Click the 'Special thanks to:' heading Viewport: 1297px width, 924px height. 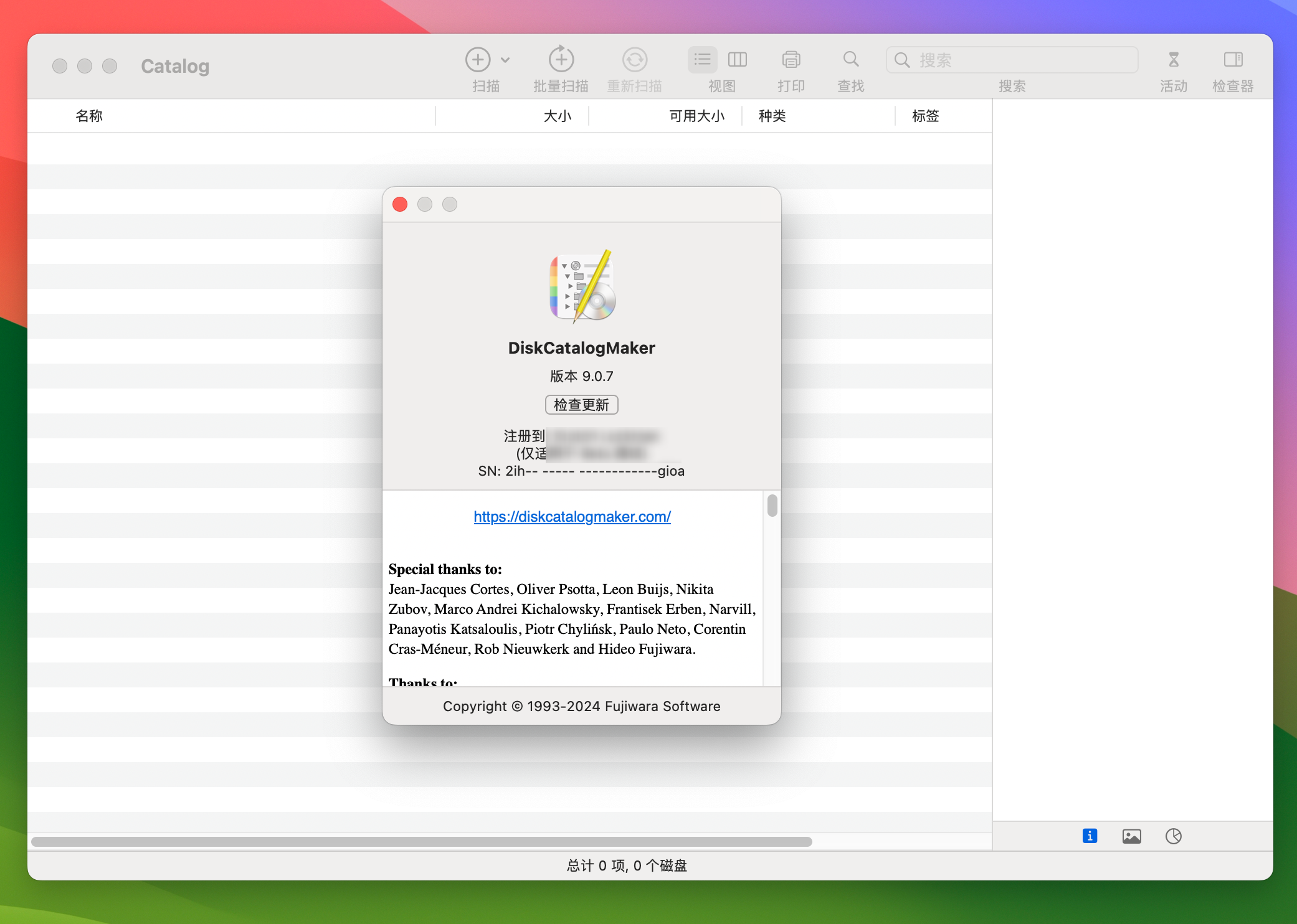pos(445,569)
